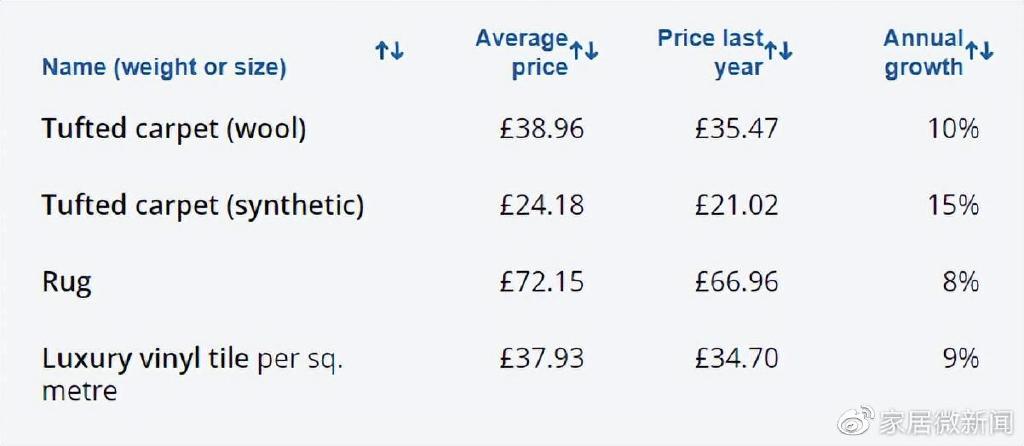Viewport: 1024px width, 446px height.
Task: Click the 'Price last year' header label
Action: [712, 53]
